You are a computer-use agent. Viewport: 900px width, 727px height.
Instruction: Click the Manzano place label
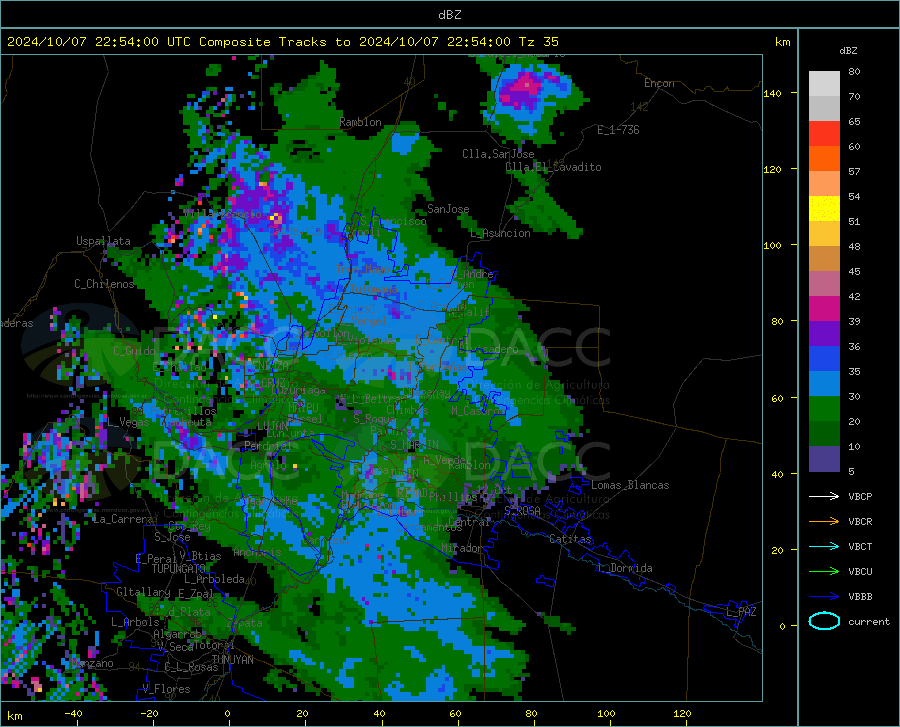93,663
